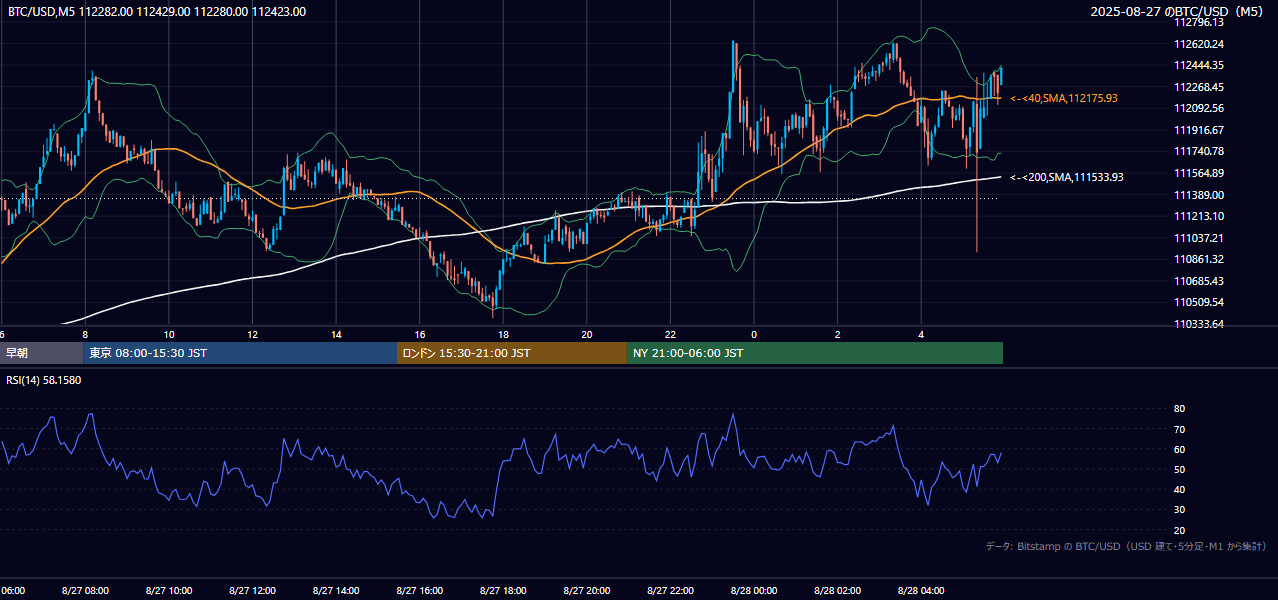Screen dimensions: 1278x600
Task: Click hour tick 16 under price chart
Action: coord(420,334)
